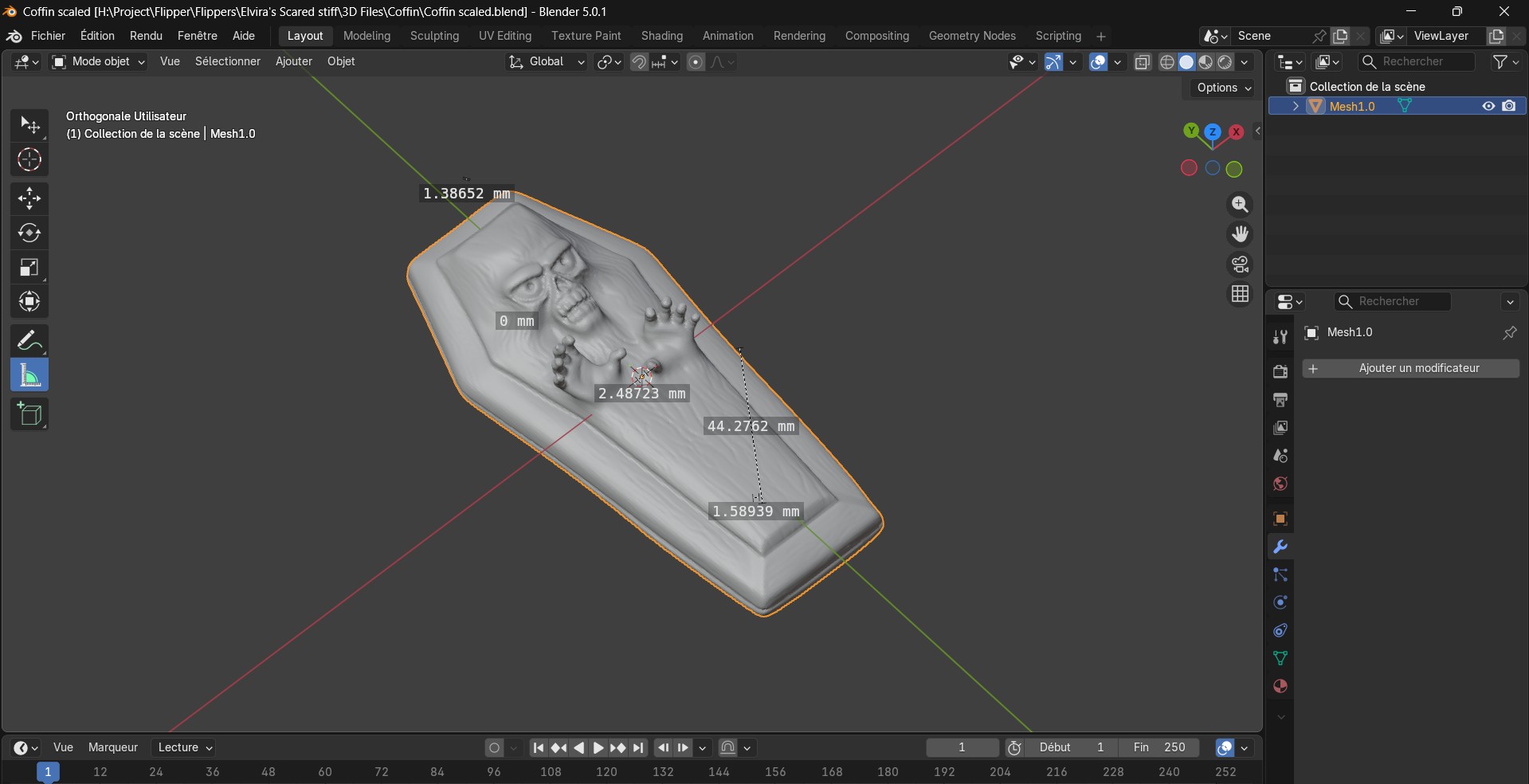Open the Mode objet dropdown
This screenshot has height=784, width=1529.
[99, 62]
